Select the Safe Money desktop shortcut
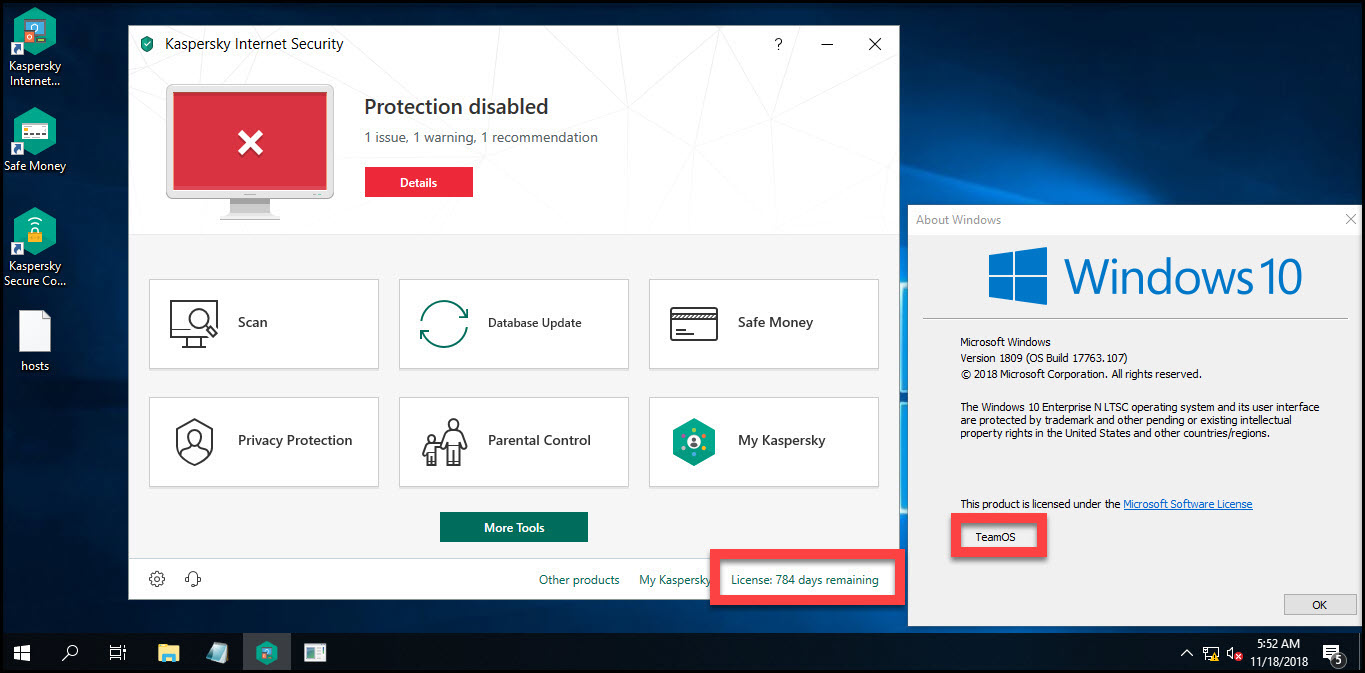The height and width of the screenshot is (673, 1365). point(35,140)
